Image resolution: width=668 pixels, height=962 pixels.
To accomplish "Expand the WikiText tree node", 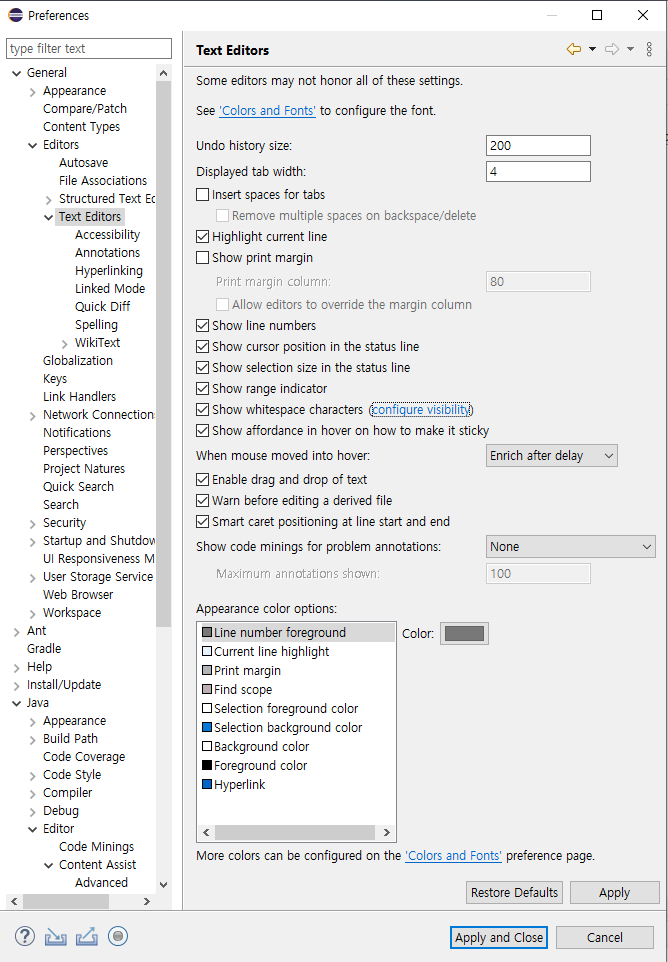I will (64, 344).
